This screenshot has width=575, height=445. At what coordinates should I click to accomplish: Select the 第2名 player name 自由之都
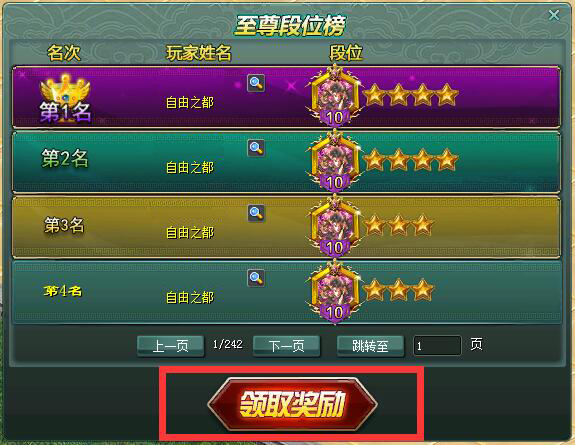190,168
